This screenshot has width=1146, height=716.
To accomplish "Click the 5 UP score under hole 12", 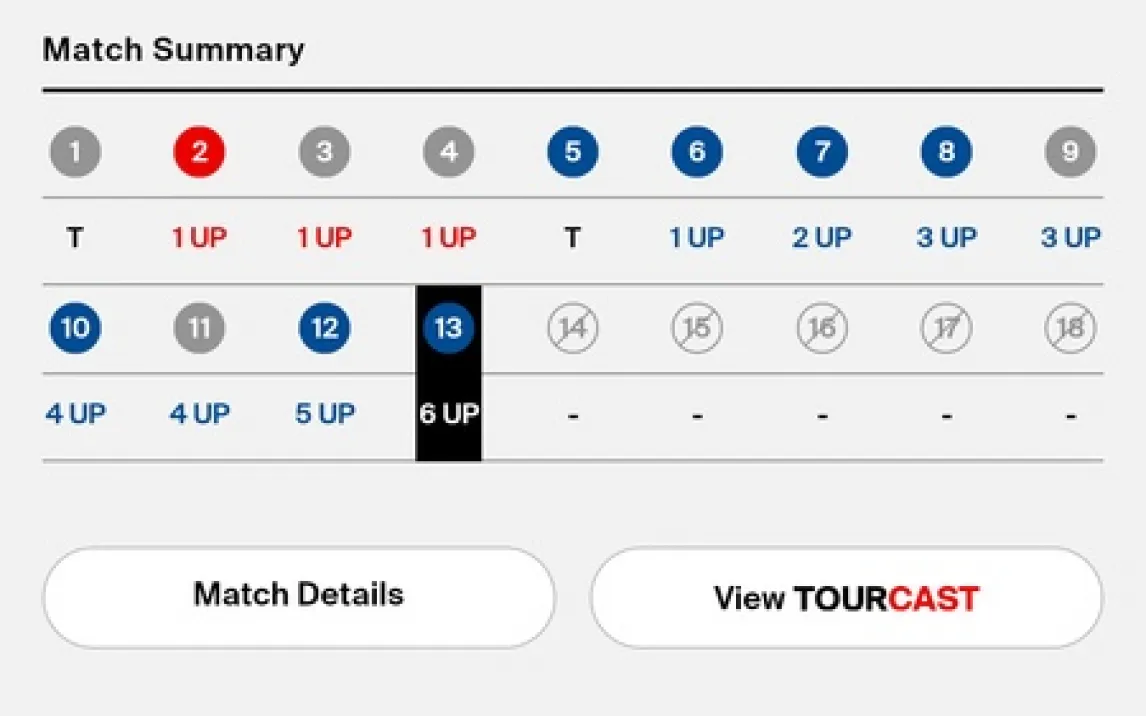I will tap(324, 415).
